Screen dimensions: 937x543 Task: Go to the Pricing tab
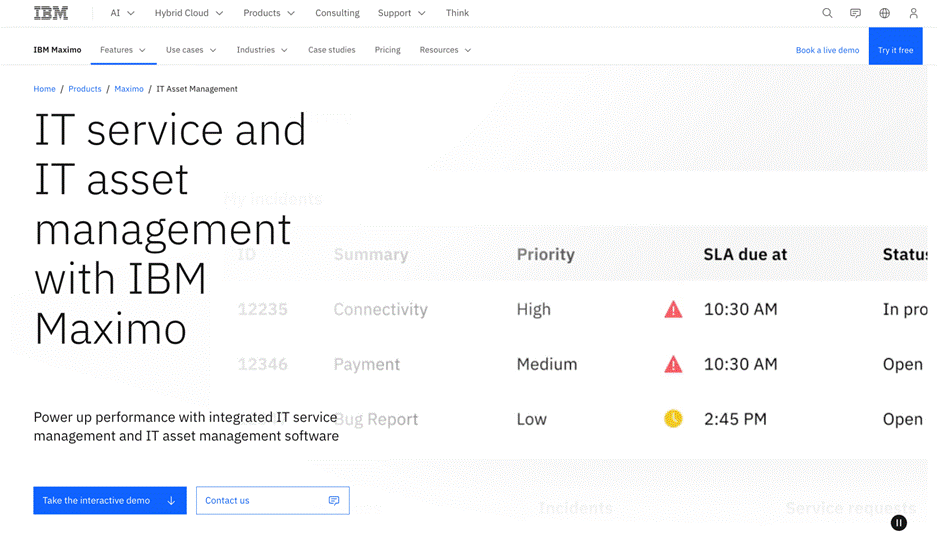coord(387,50)
